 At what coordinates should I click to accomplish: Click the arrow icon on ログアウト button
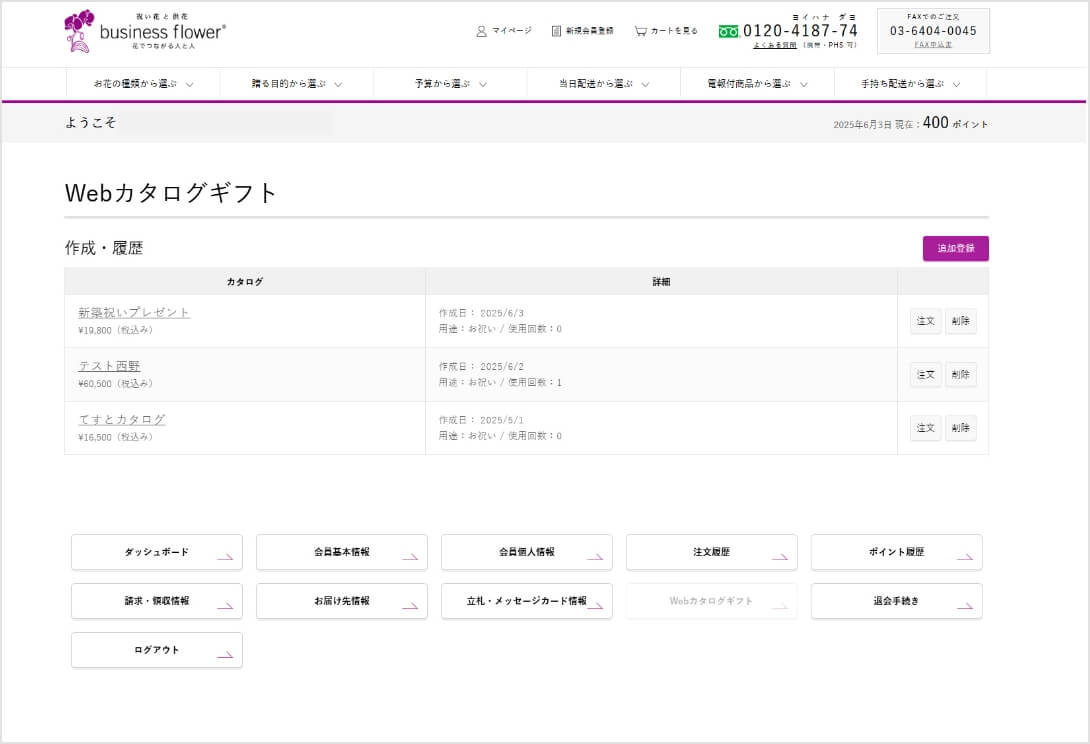[225, 654]
